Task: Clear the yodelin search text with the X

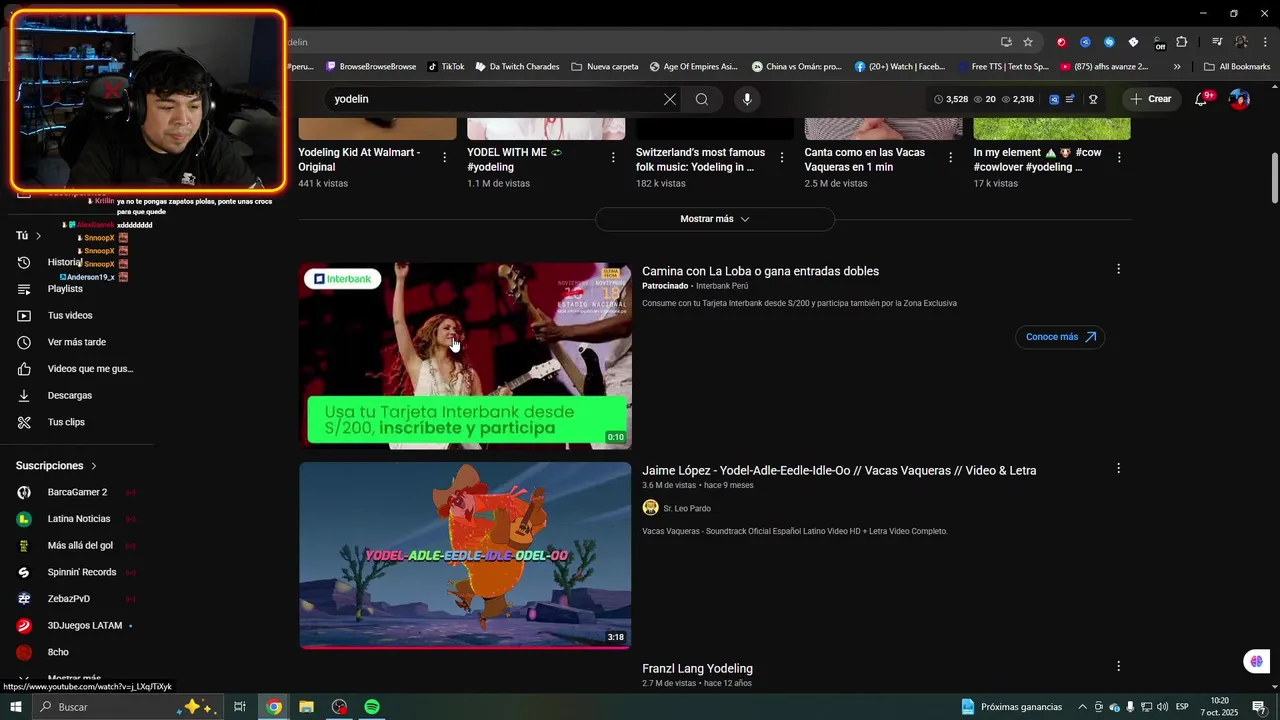Action: 670,99
